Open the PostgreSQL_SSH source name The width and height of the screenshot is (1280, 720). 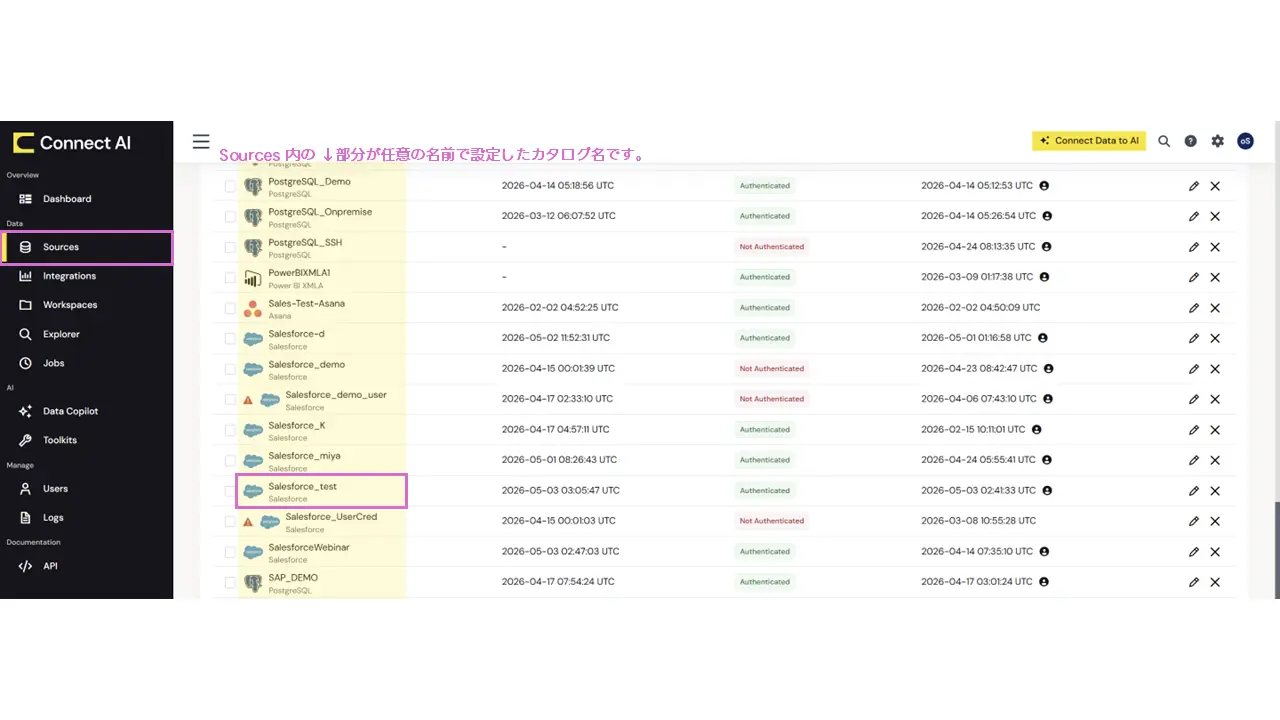click(x=305, y=243)
